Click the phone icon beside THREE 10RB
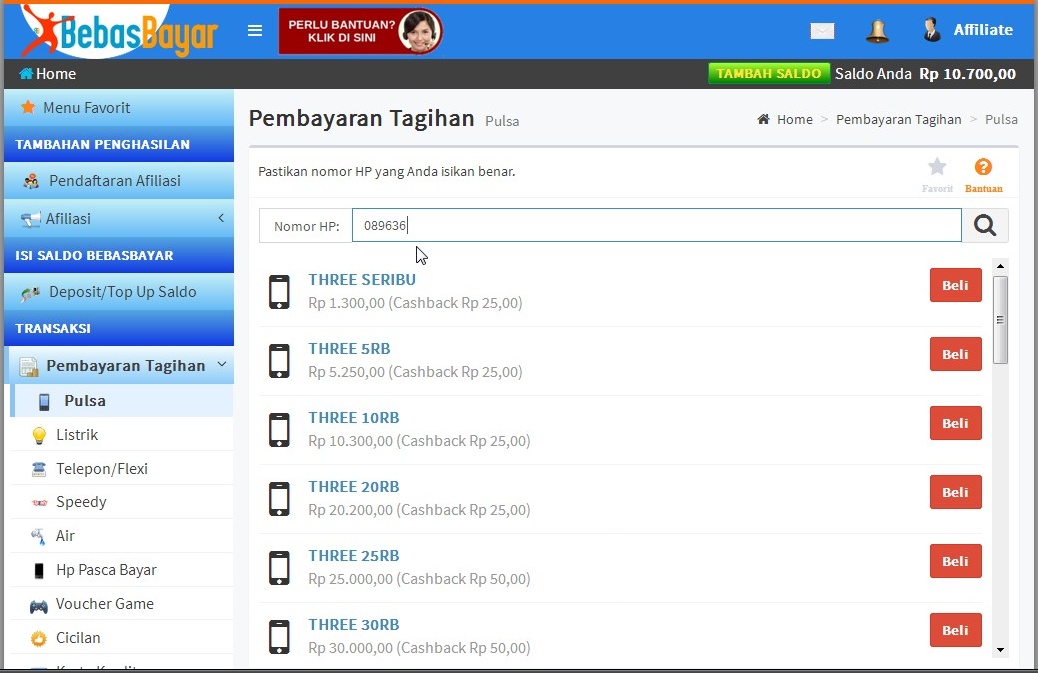The width and height of the screenshot is (1038, 673). coord(279,429)
